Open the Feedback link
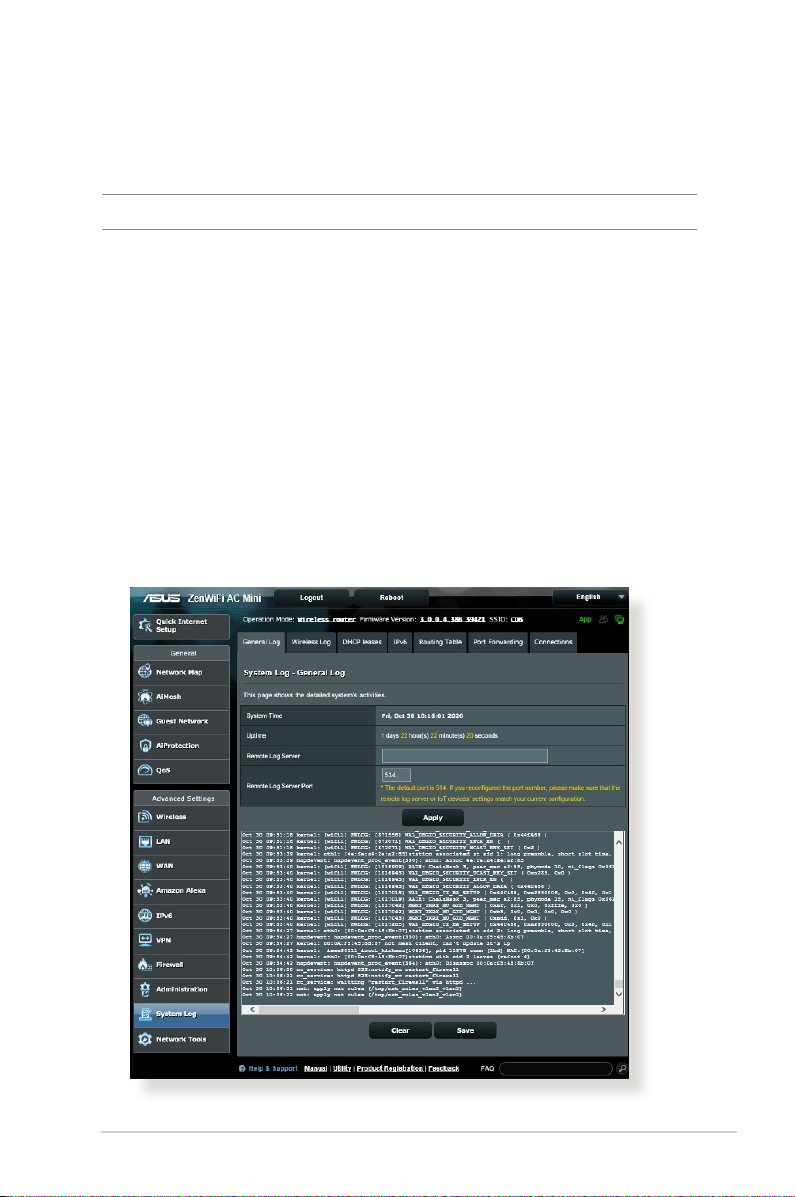The height and width of the screenshot is (1197, 795). [x=443, y=1069]
